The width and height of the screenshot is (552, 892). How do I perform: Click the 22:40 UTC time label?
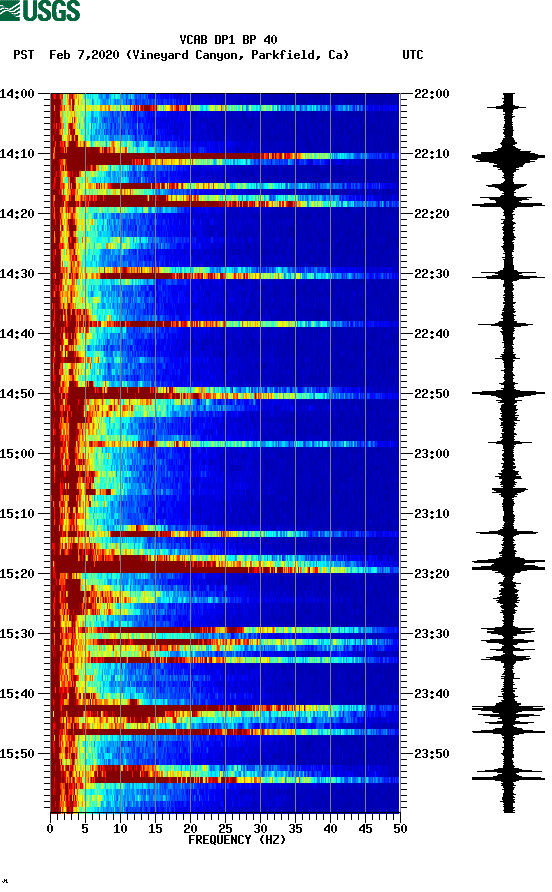(432, 334)
